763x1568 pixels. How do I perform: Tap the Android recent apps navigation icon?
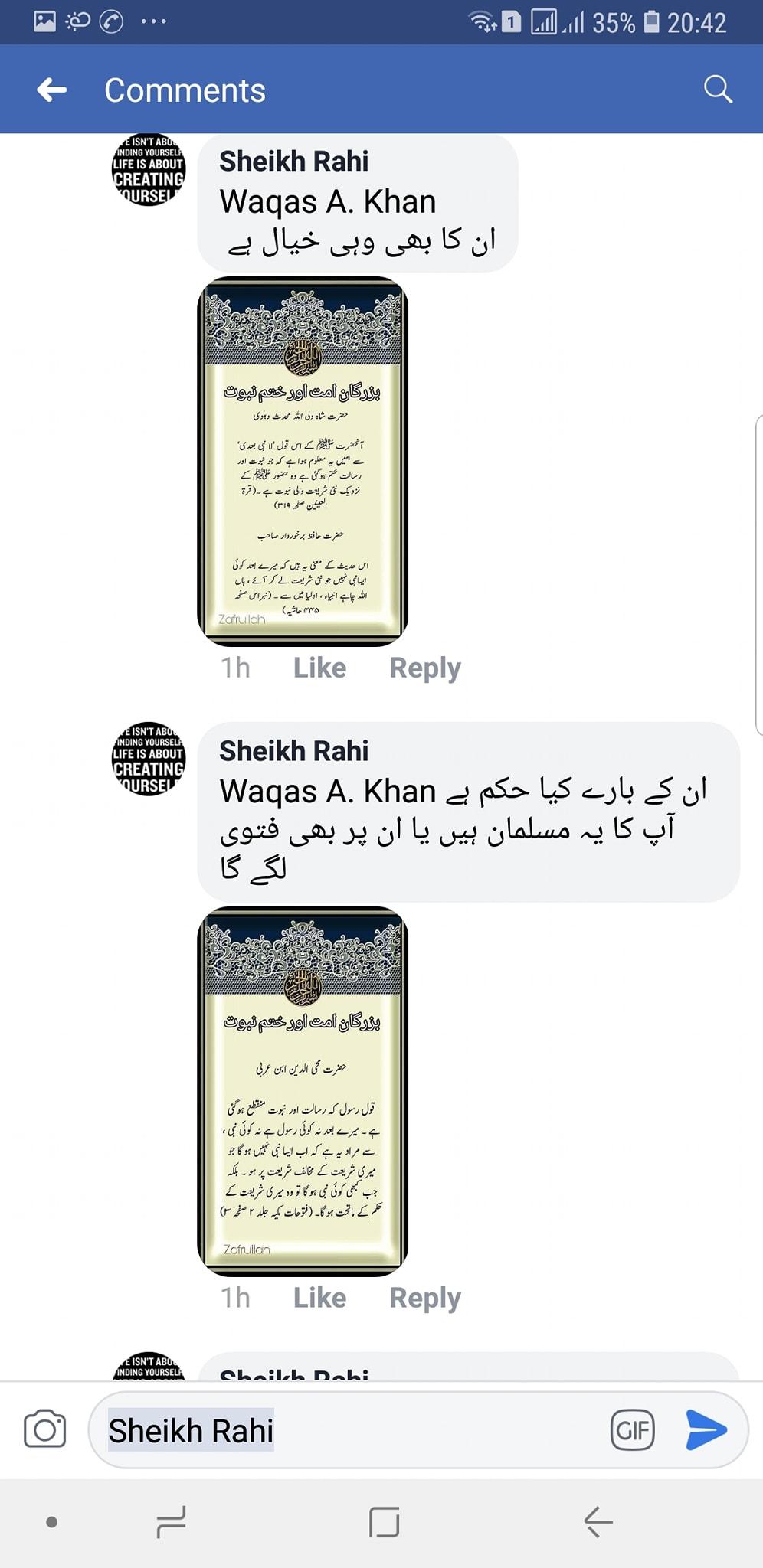click(171, 1522)
